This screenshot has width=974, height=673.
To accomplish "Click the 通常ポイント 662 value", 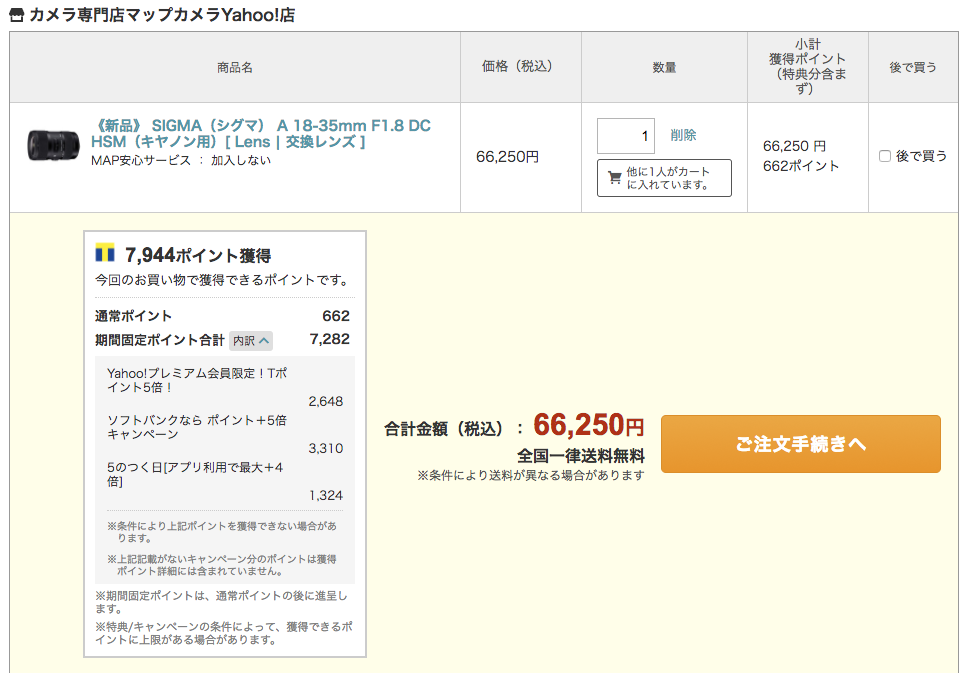I will point(336,316).
